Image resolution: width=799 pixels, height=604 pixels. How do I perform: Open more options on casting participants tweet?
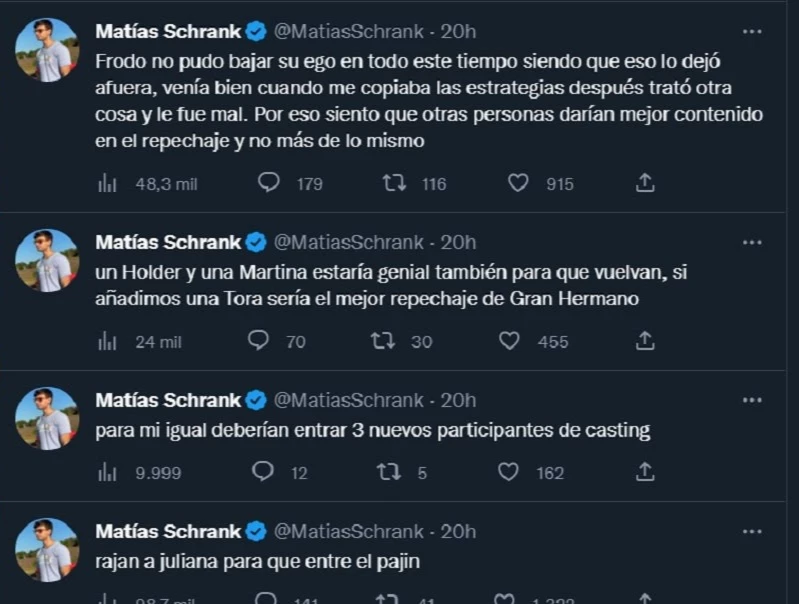754,400
